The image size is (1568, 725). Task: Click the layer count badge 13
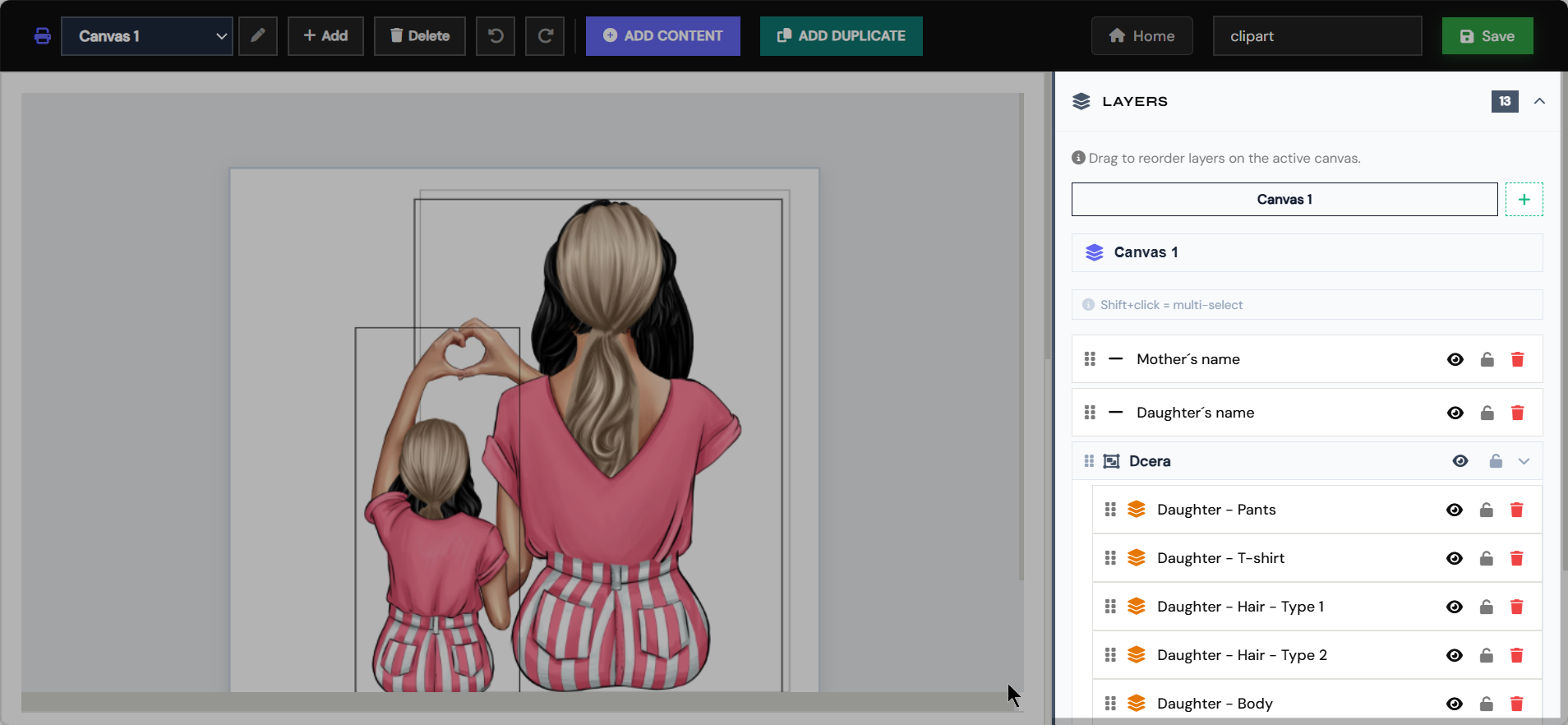tap(1505, 101)
